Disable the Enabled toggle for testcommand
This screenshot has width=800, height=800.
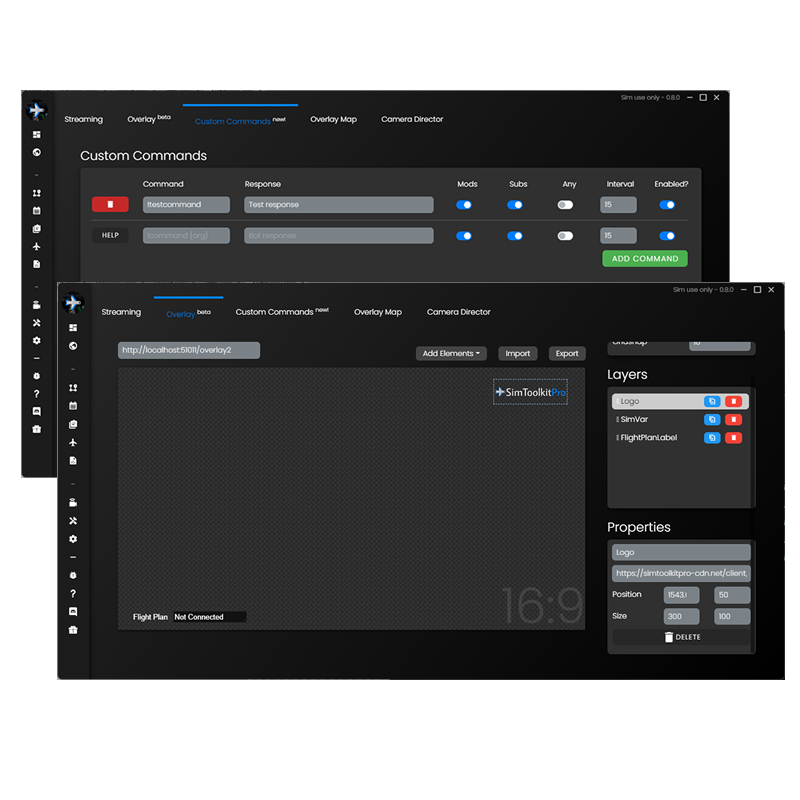pyautogui.click(x=667, y=204)
